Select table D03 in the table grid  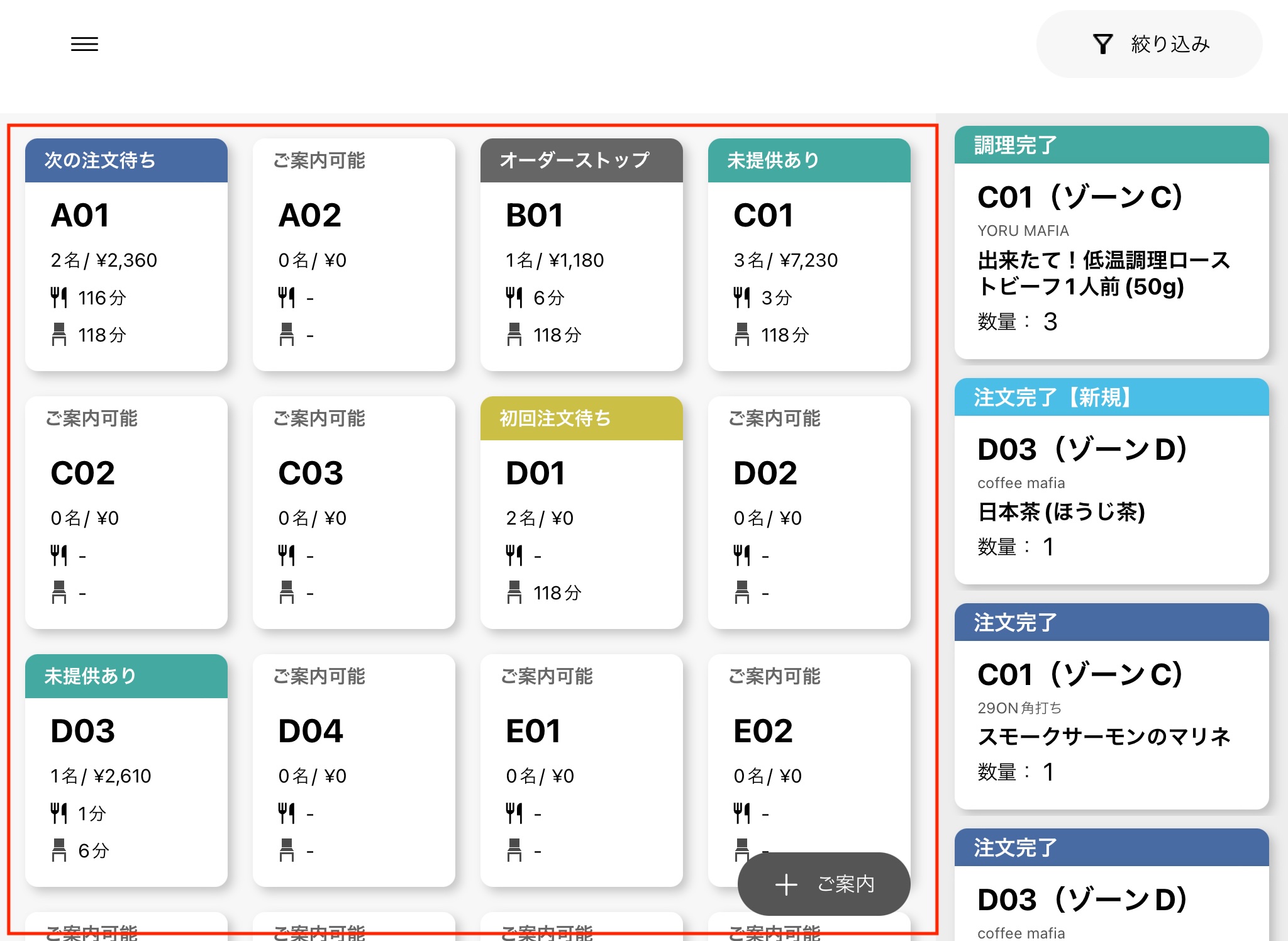click(126, 771)
